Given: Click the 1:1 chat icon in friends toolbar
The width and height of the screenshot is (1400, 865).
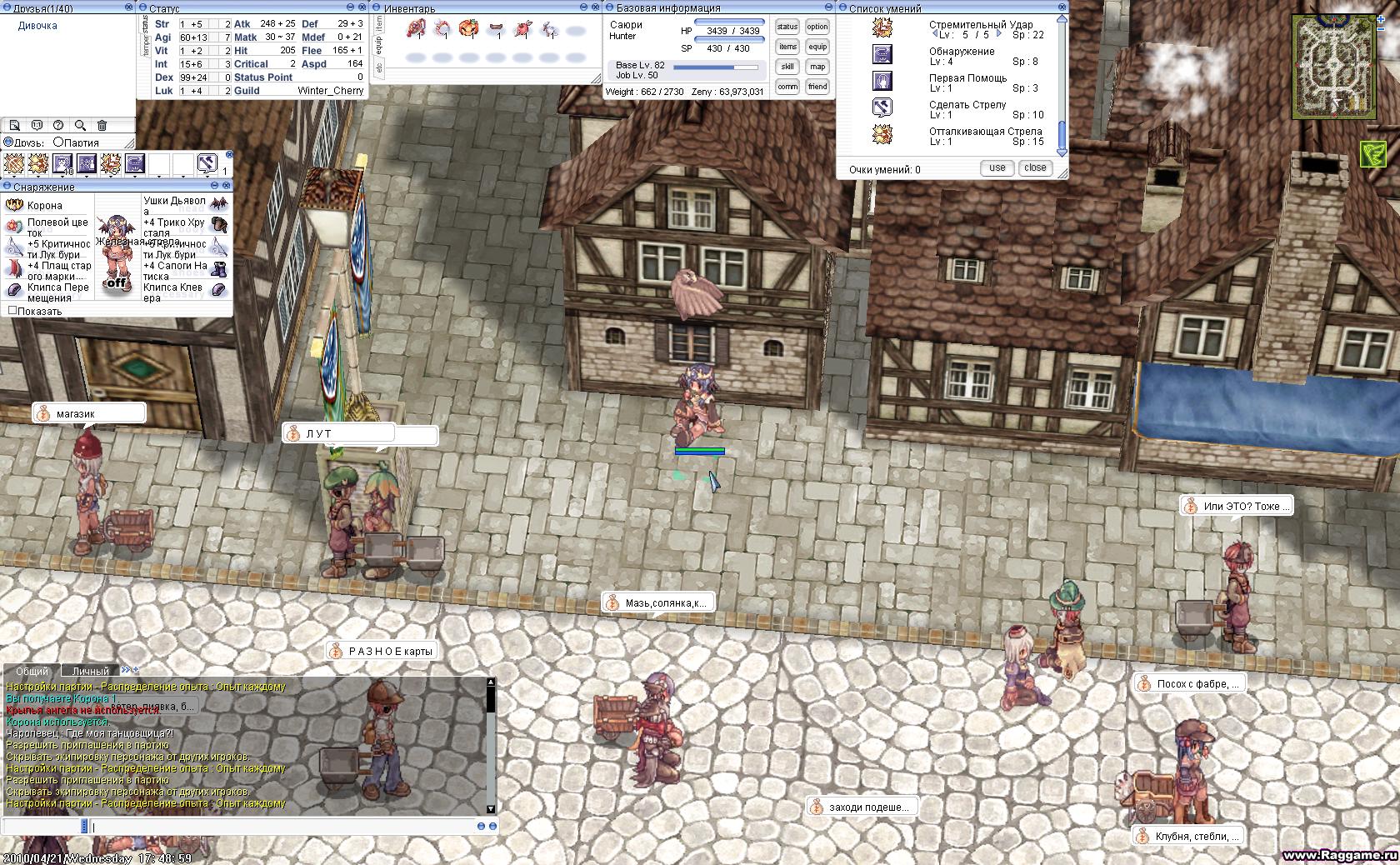Looking at the screenshot, I should coord(37,125).
